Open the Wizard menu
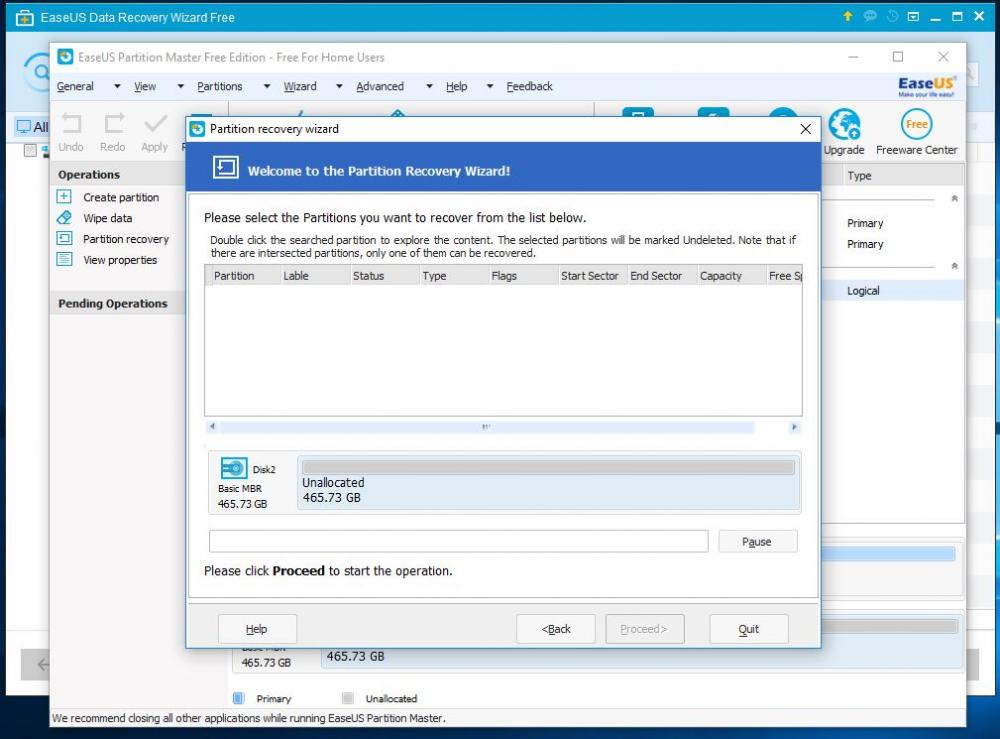 coord(300,86)
